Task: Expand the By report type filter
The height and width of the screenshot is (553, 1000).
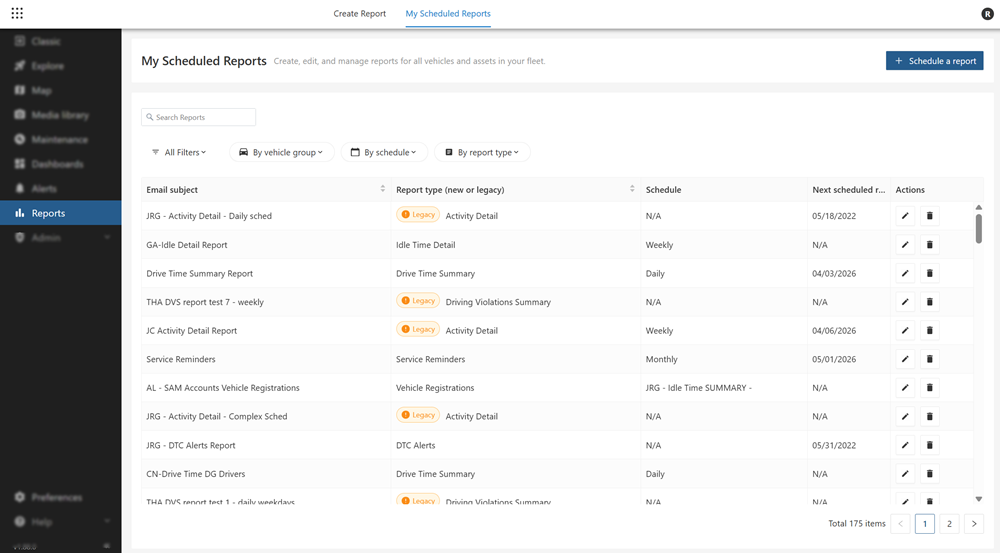Action: click(482, 152)
